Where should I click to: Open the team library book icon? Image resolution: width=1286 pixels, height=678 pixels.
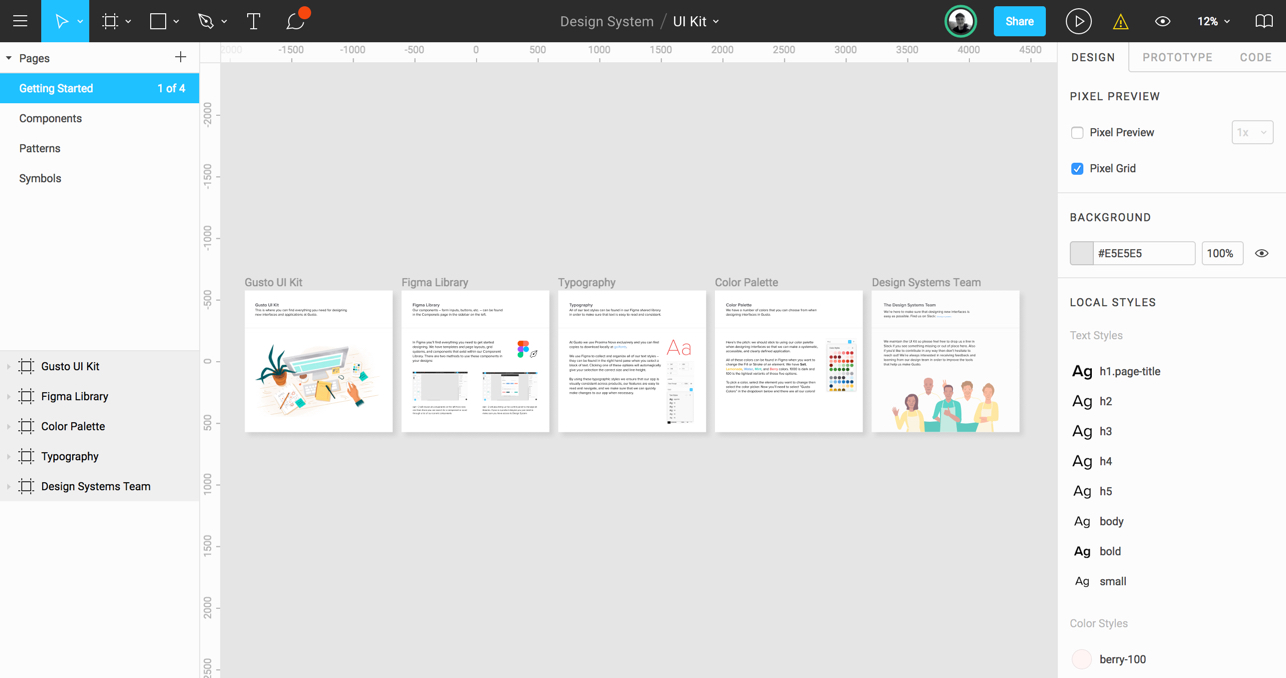click(x=1264, y=21)
